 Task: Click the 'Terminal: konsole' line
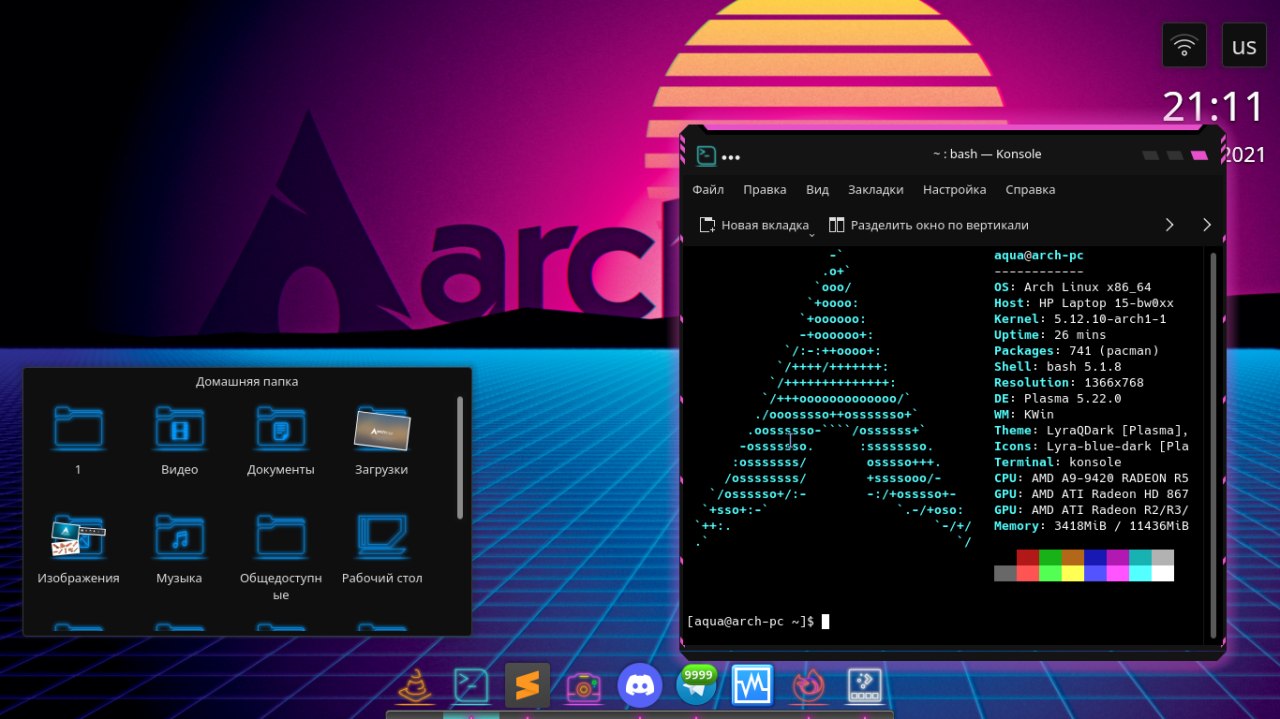pyautogui.click(x=1057, y=463)
